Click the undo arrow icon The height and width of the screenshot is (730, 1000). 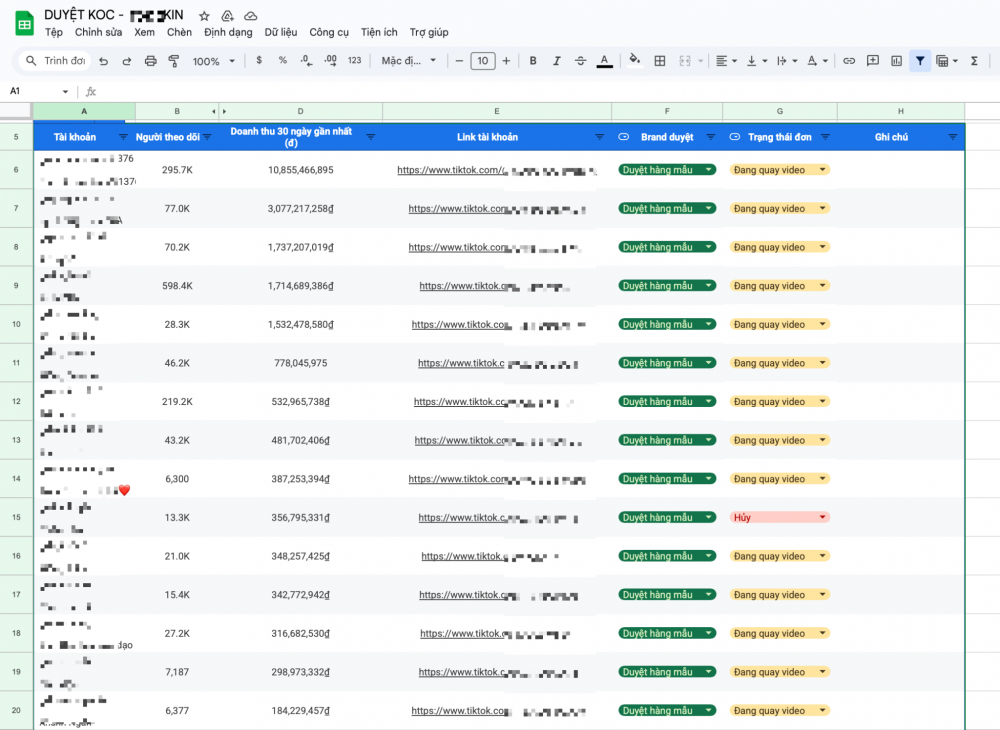pos(103,61)
